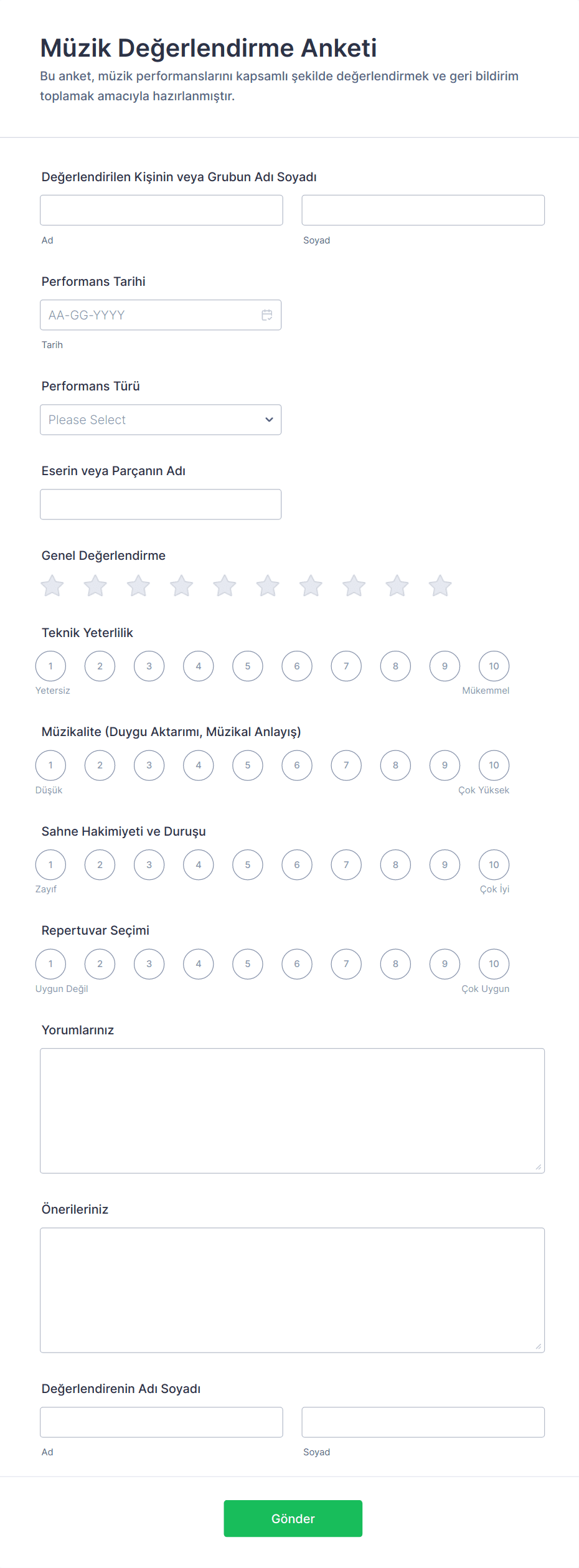
Task: Click the Eserin veya Parçanın Adı field
Action: (161, 504)
